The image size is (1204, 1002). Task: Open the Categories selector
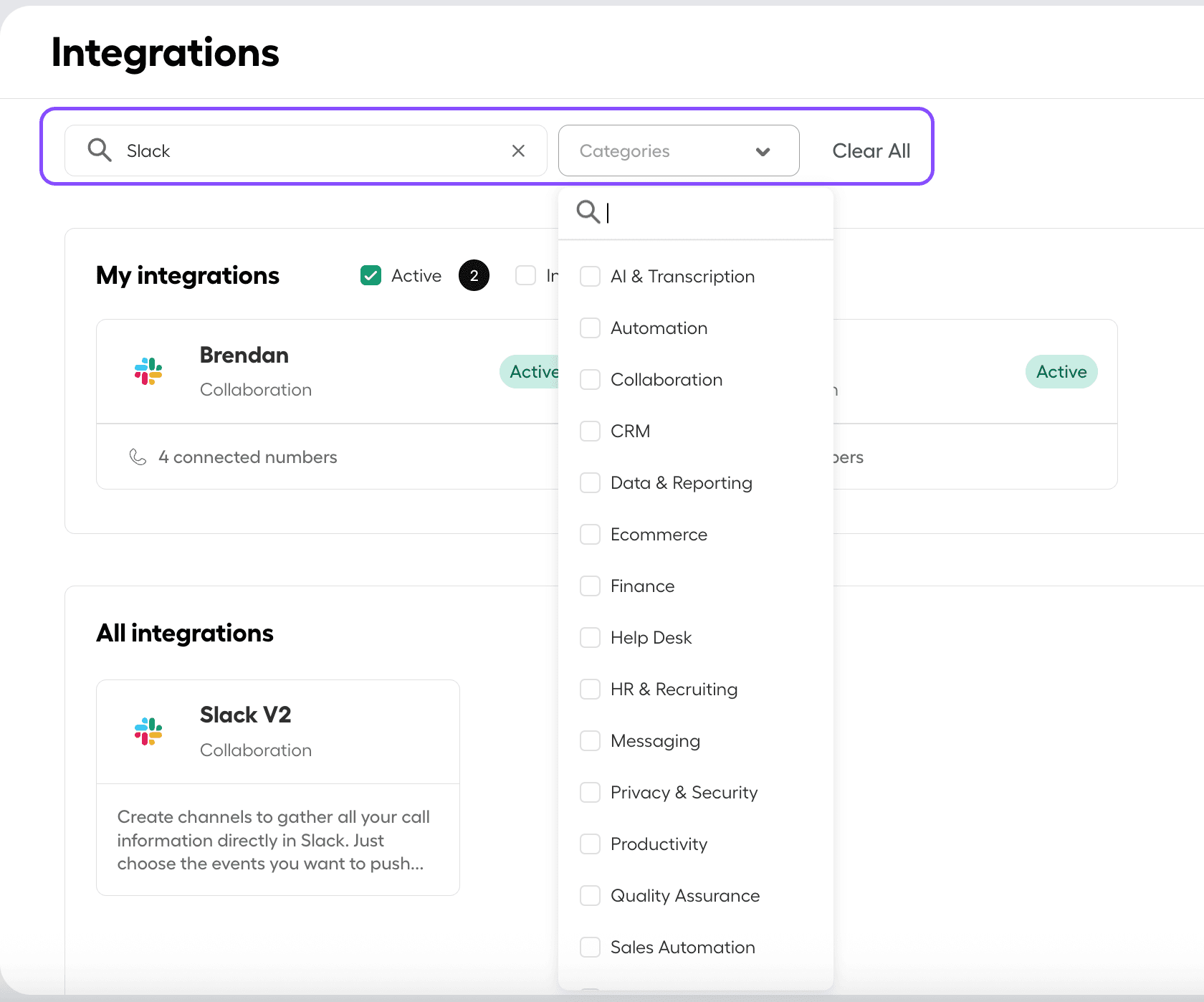click(x=678, y=151)
